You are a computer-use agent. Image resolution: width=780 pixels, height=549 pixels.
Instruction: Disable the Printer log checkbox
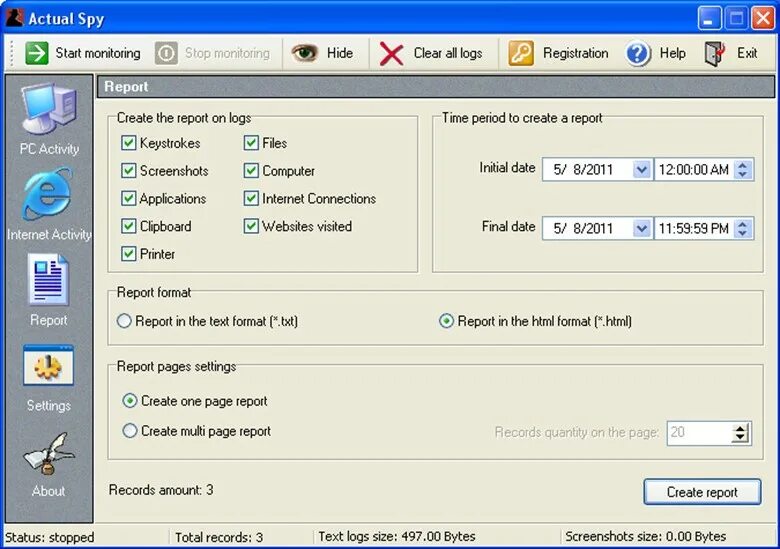[x=128, y=254]
